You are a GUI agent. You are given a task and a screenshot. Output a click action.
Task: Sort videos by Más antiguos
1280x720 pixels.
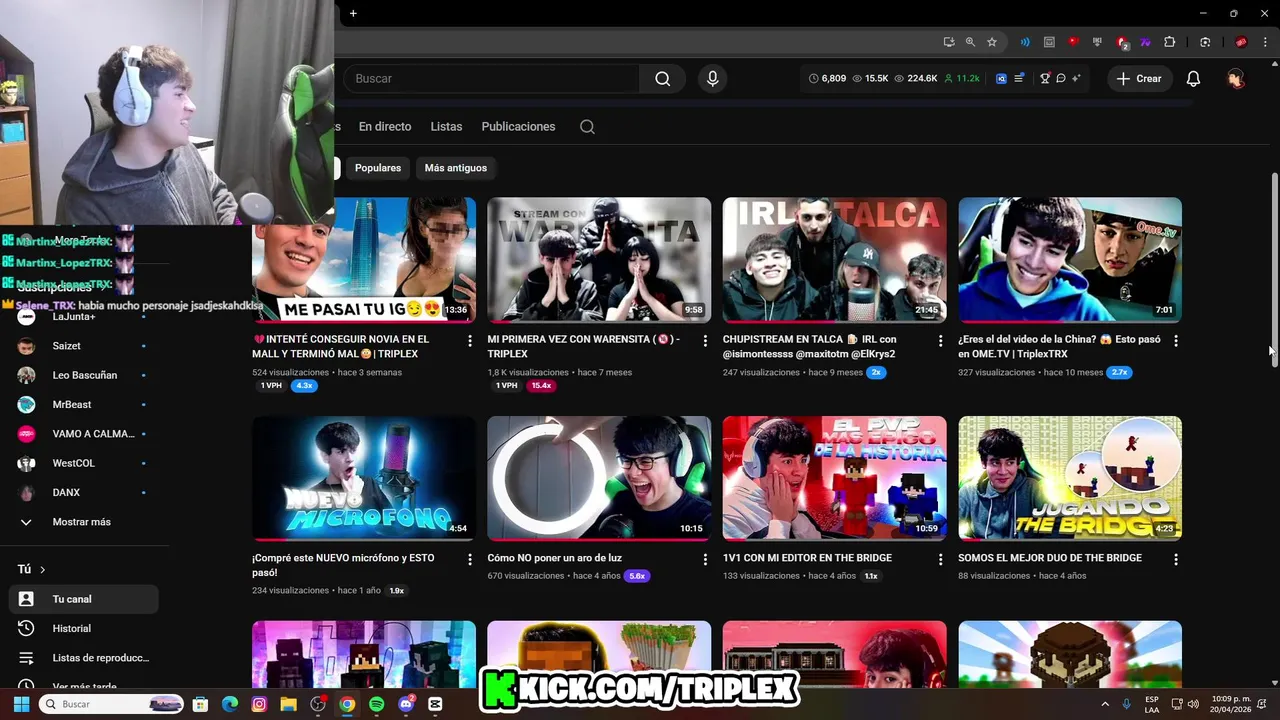(x=456, y=168)
